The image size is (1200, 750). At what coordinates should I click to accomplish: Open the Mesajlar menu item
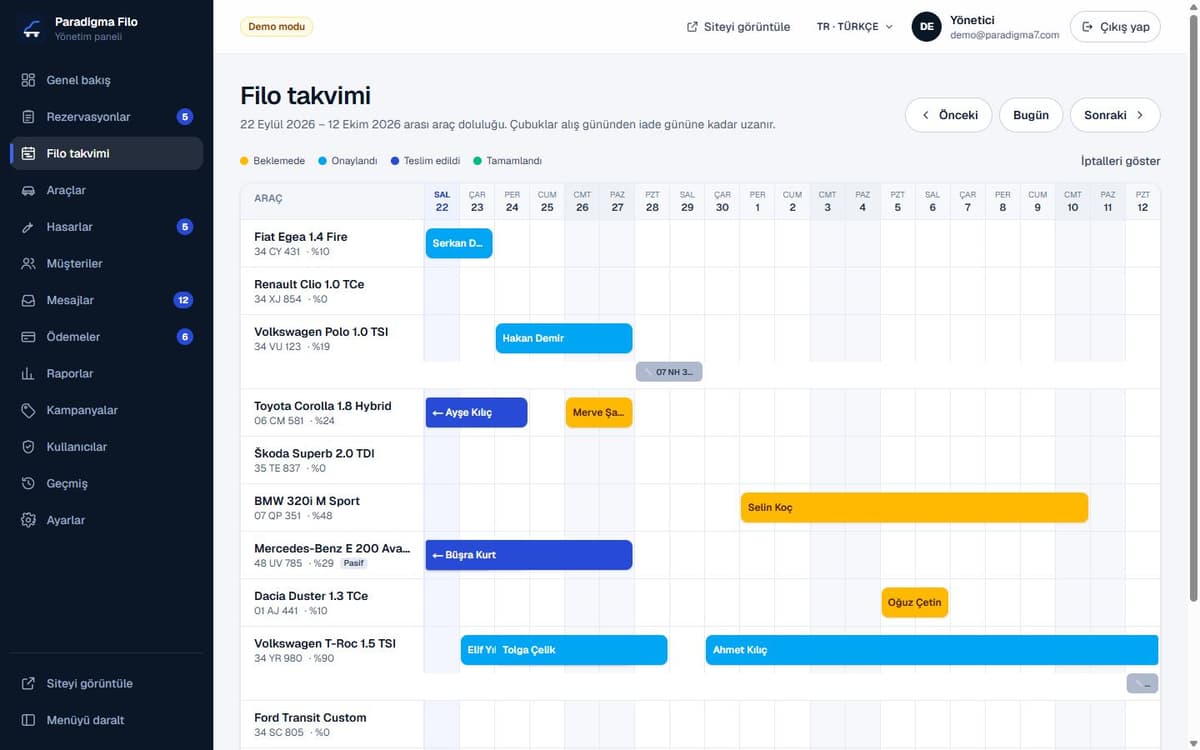106,300
